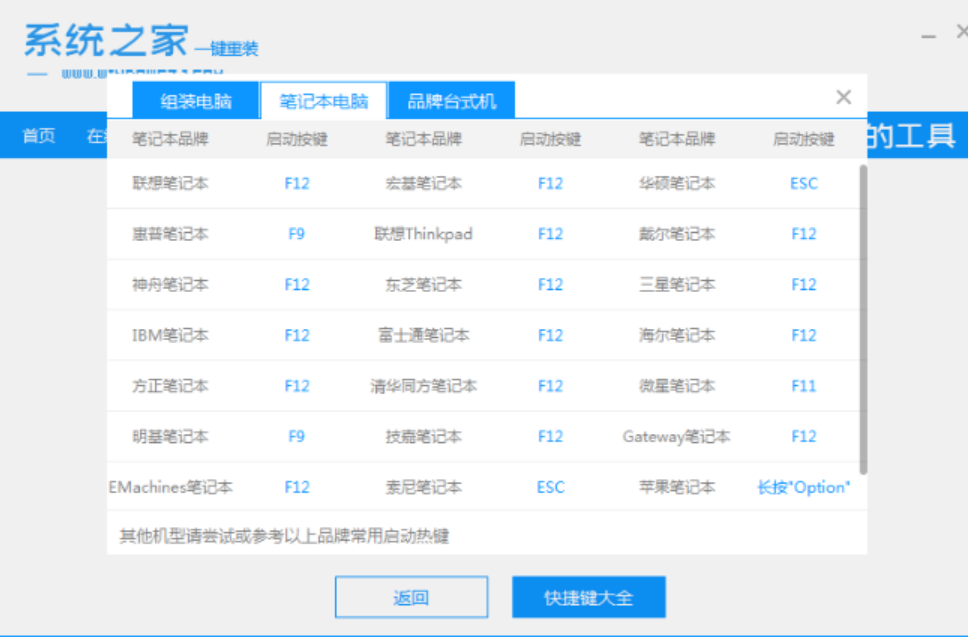Screen dimensions: 968x642
Task: Click the 系统之家 logo title
Action: (106, 40)
